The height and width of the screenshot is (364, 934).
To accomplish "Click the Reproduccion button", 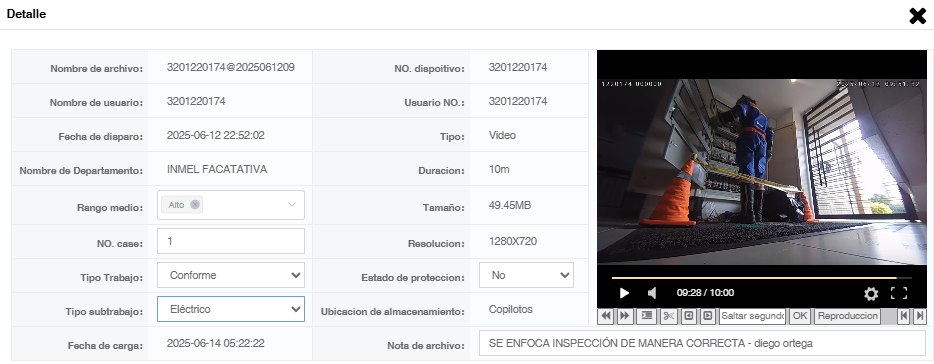I will pos(848,316).
